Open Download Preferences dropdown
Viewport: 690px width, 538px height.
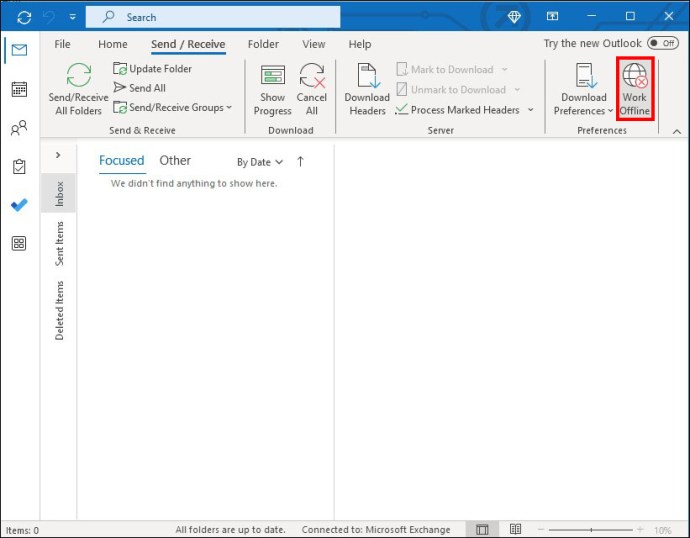583,90
